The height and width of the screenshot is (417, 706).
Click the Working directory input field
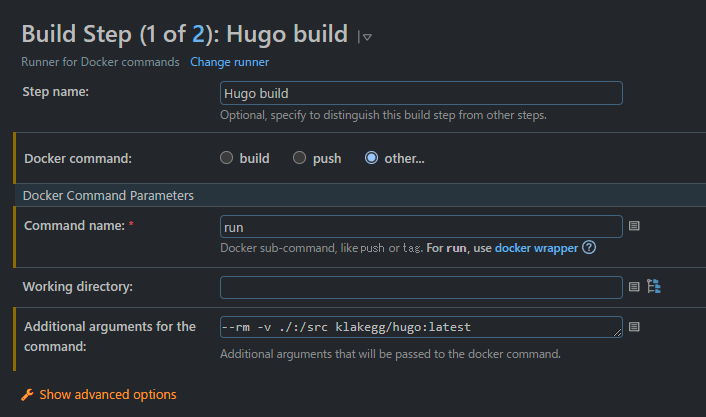pyautogui.click(x=421, y=288)
